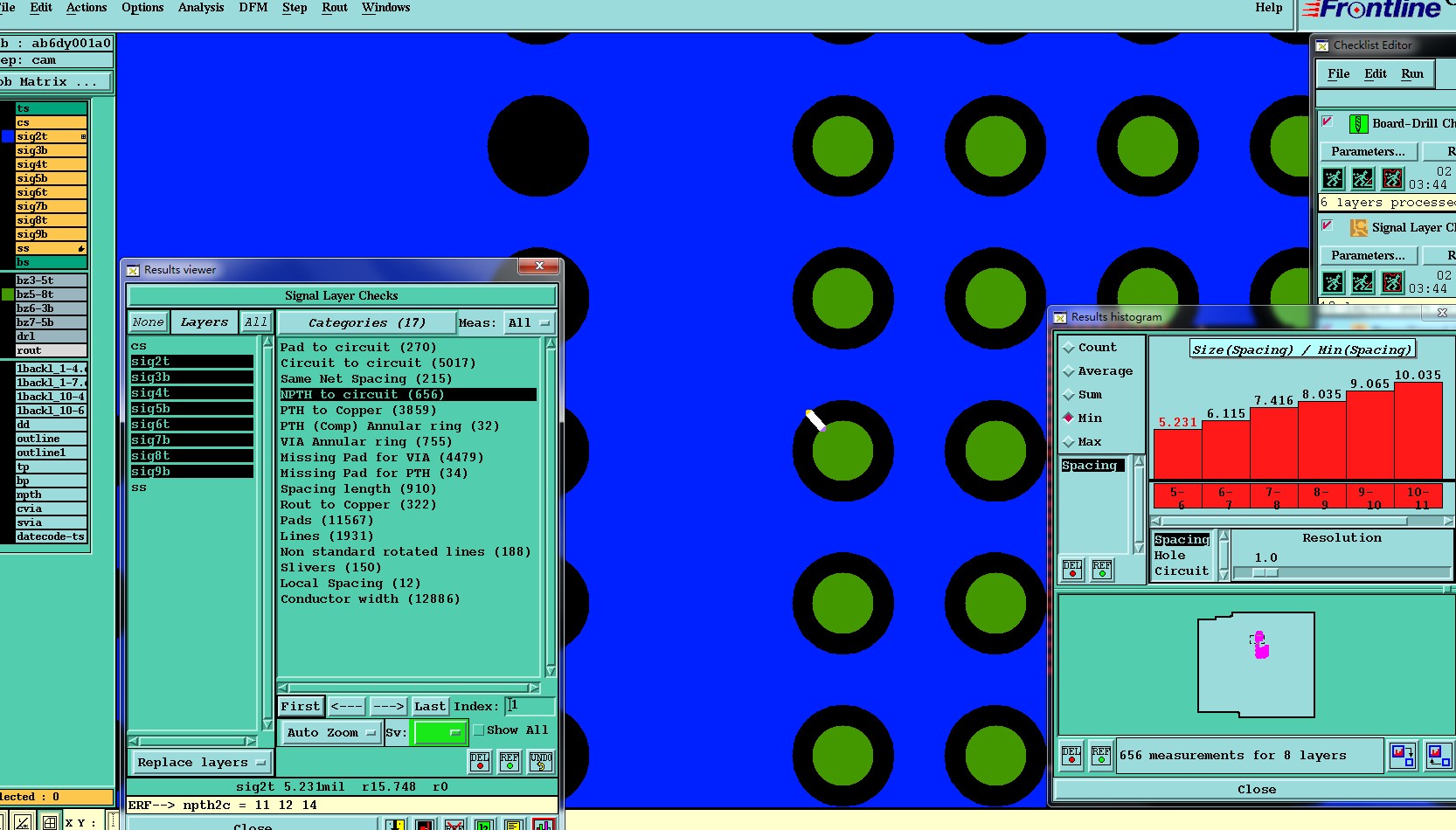Screen dimensions: 1456x830
Task: Select sig5b in Results viewer layers list
Action: [x=192, y=409]
